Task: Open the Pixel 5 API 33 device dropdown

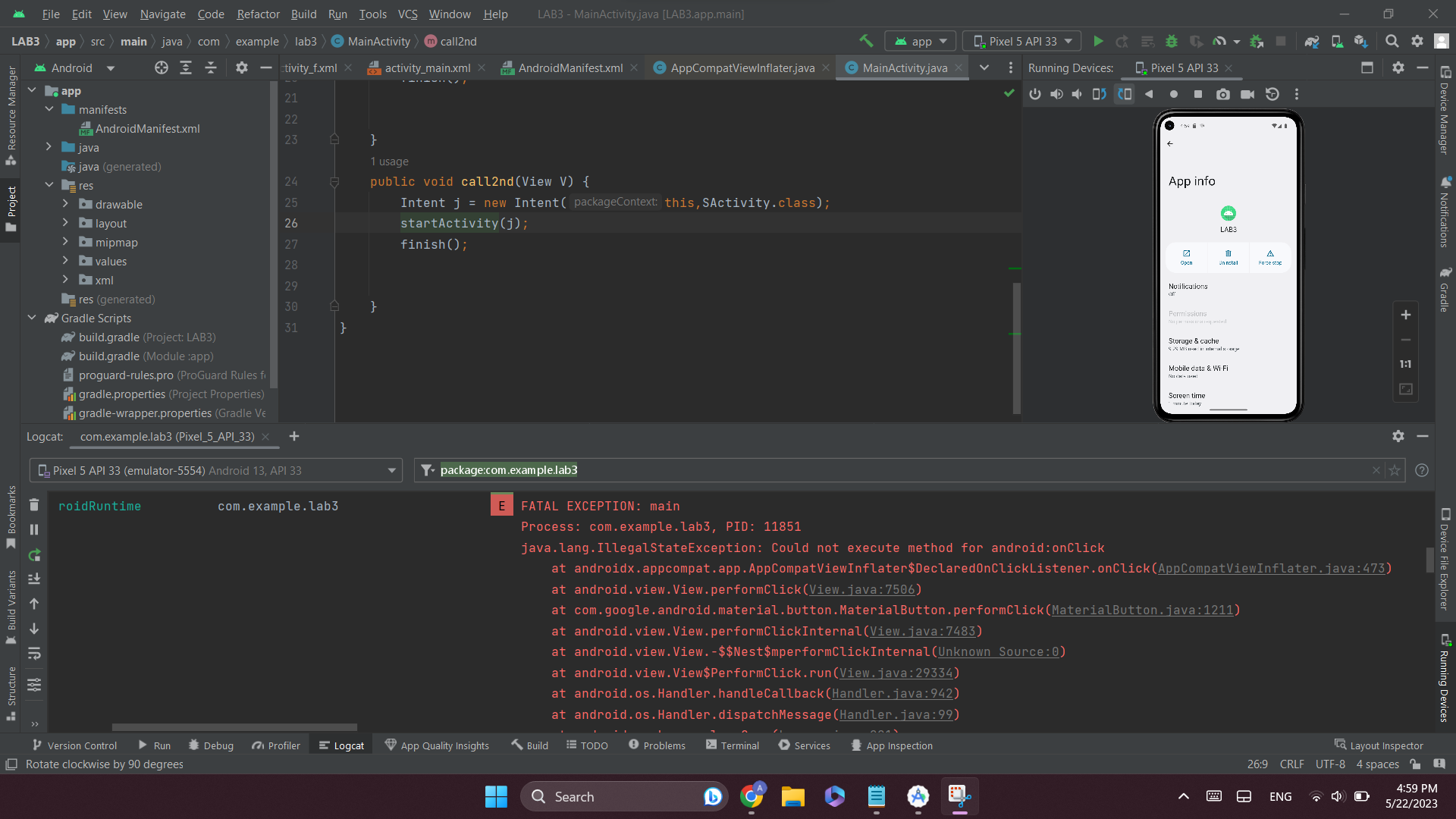Action: click(1022, 41)
